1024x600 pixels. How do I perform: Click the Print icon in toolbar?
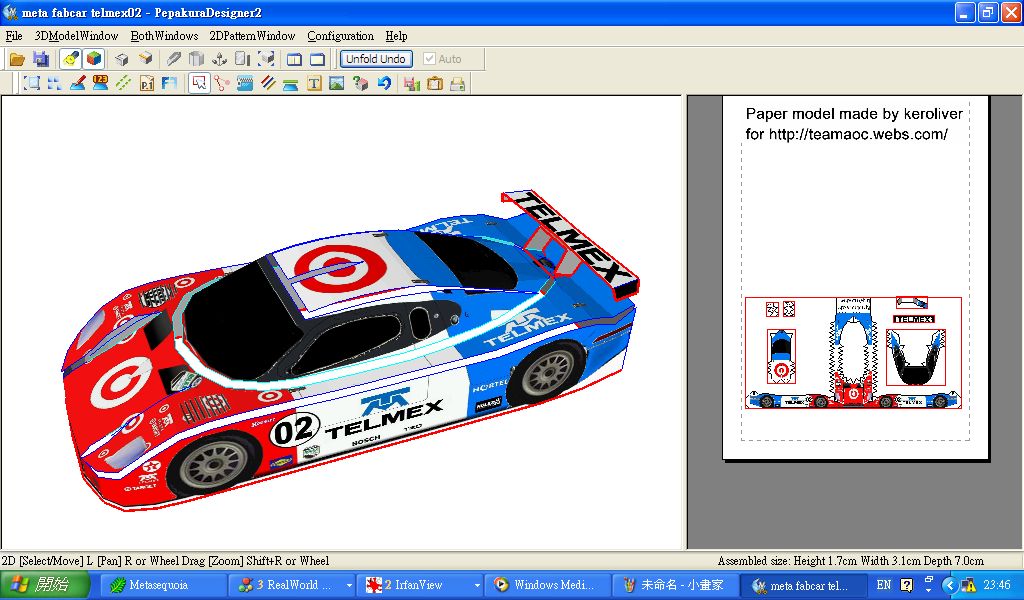pos(458,84)
